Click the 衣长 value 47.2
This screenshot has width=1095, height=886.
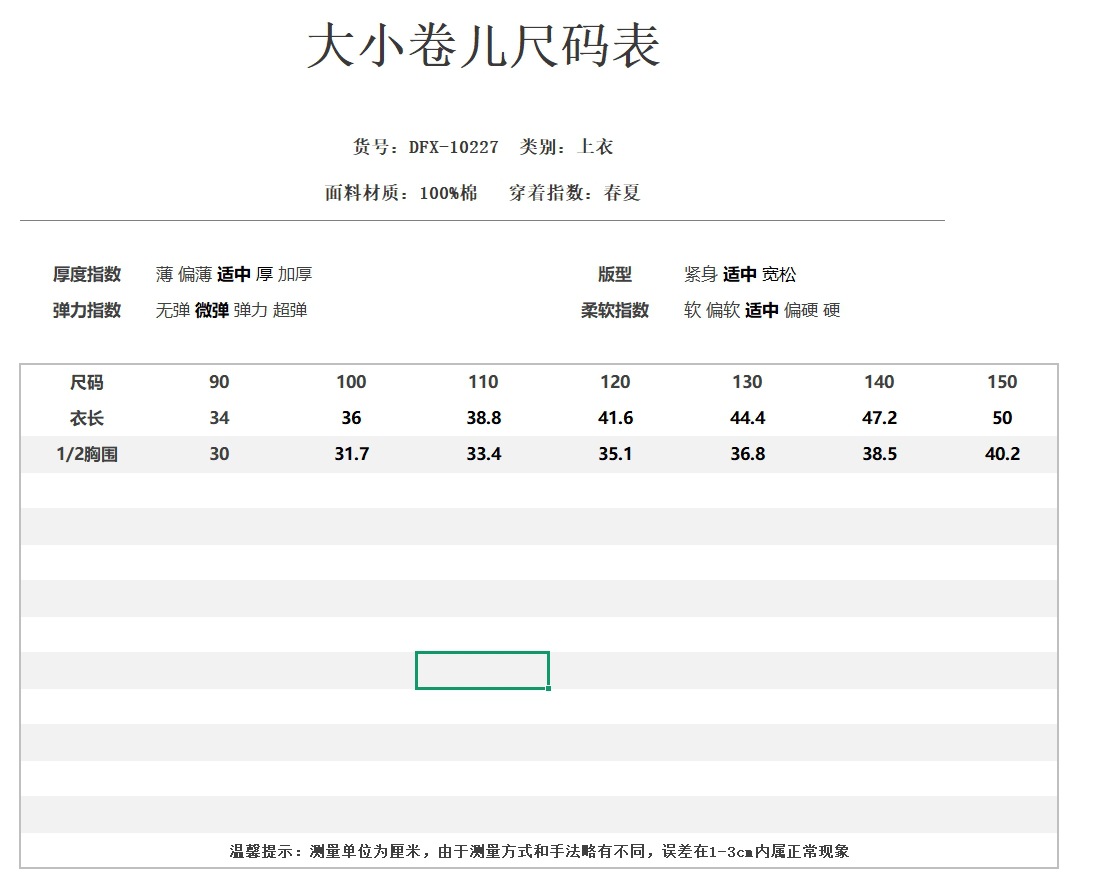[879, 418]
